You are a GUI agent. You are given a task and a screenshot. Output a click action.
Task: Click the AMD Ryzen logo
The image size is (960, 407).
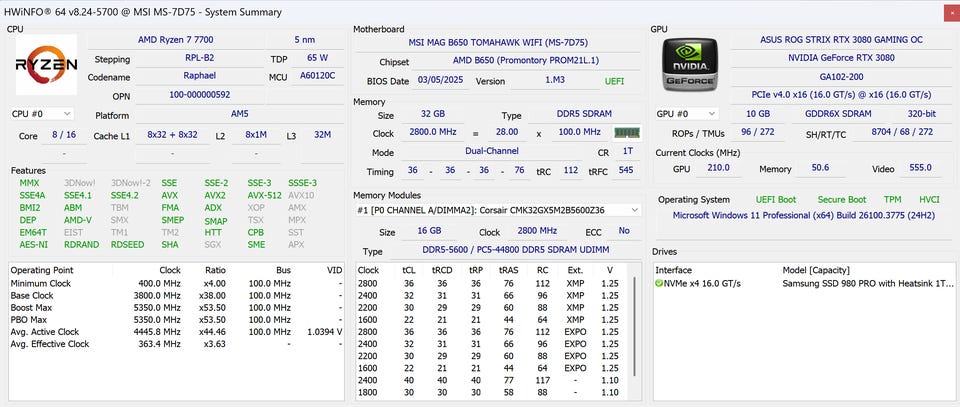(x=46, y=66)
